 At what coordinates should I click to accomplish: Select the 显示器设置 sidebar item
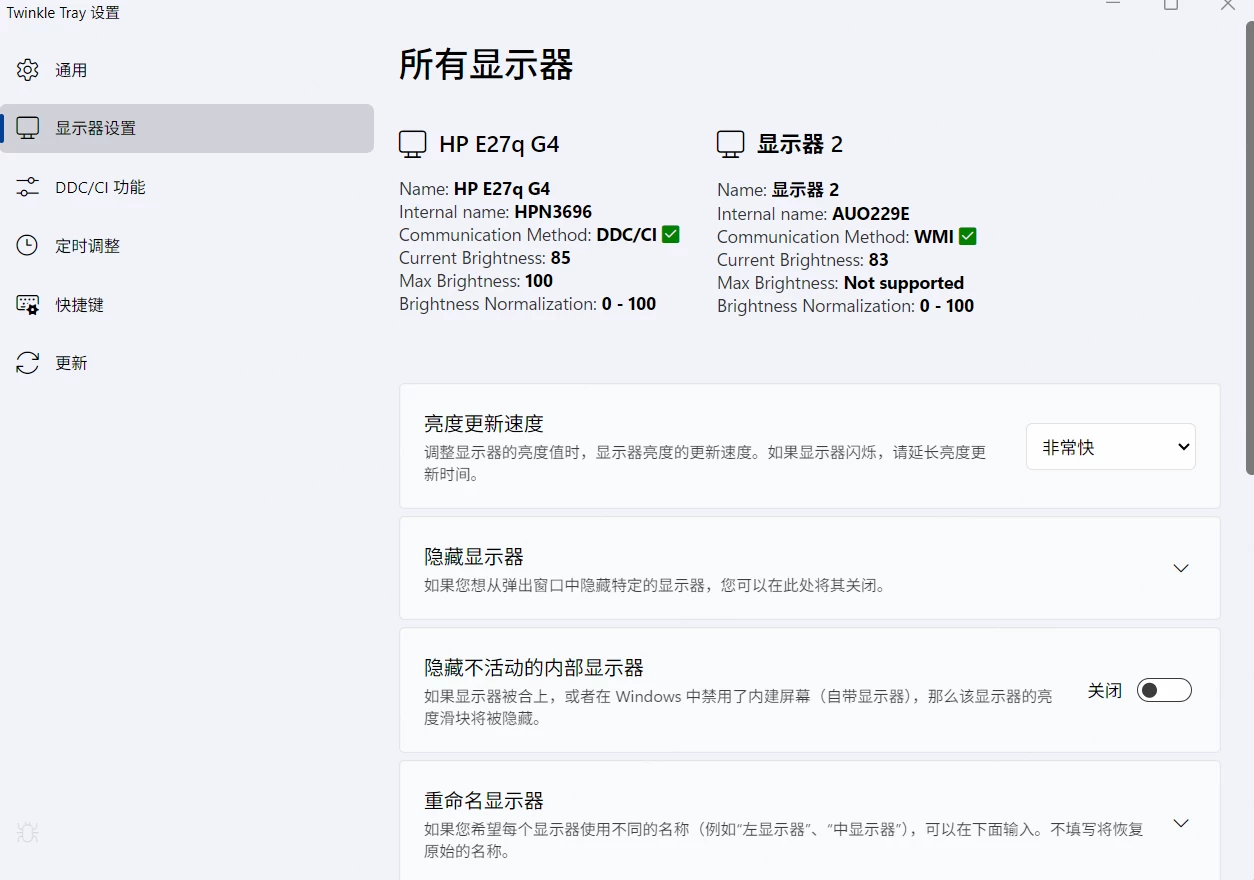click(187, 128)
